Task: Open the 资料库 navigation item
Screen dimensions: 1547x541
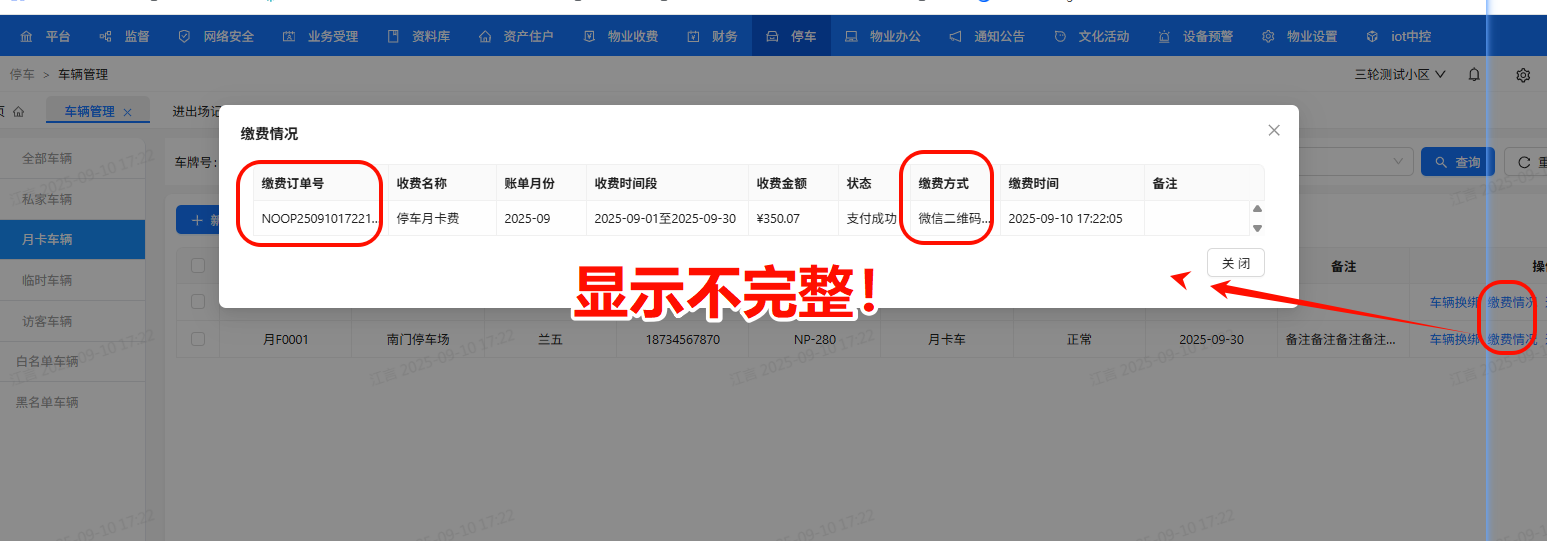Action: (419, 36)
